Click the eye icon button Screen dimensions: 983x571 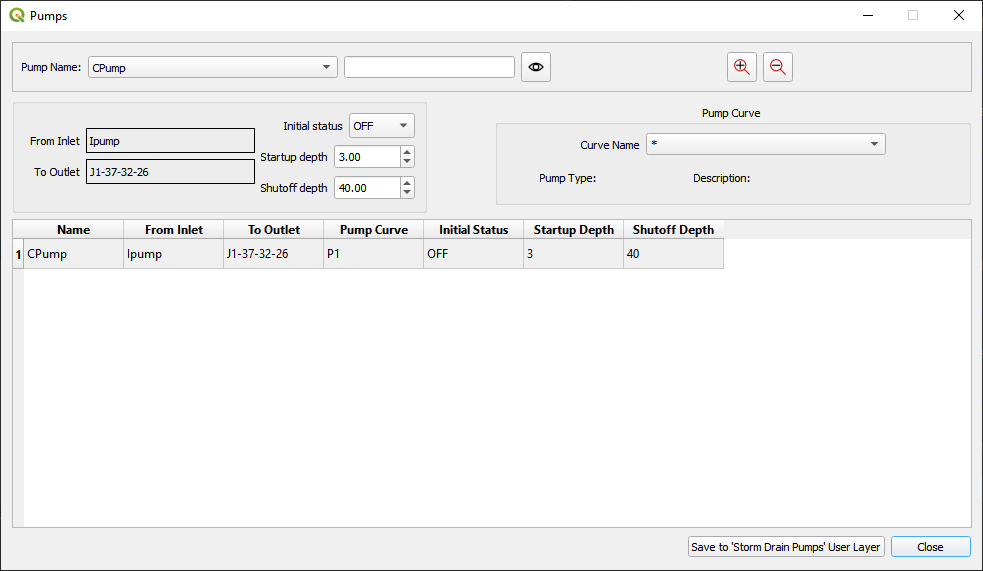pos(536,67)
